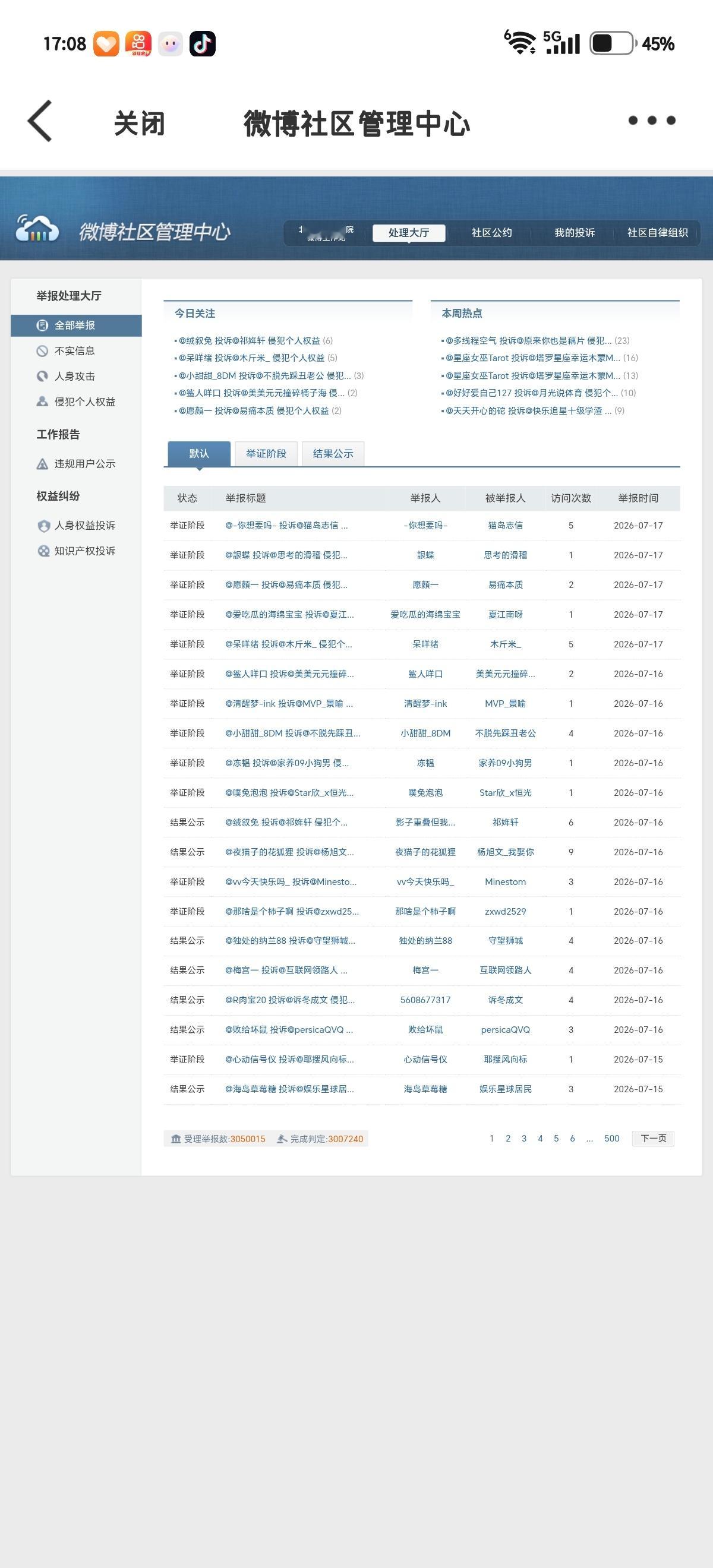Screen dimensions: 713x1568
Task: Click the cloud logo of the management center
Action: point(37,229)
